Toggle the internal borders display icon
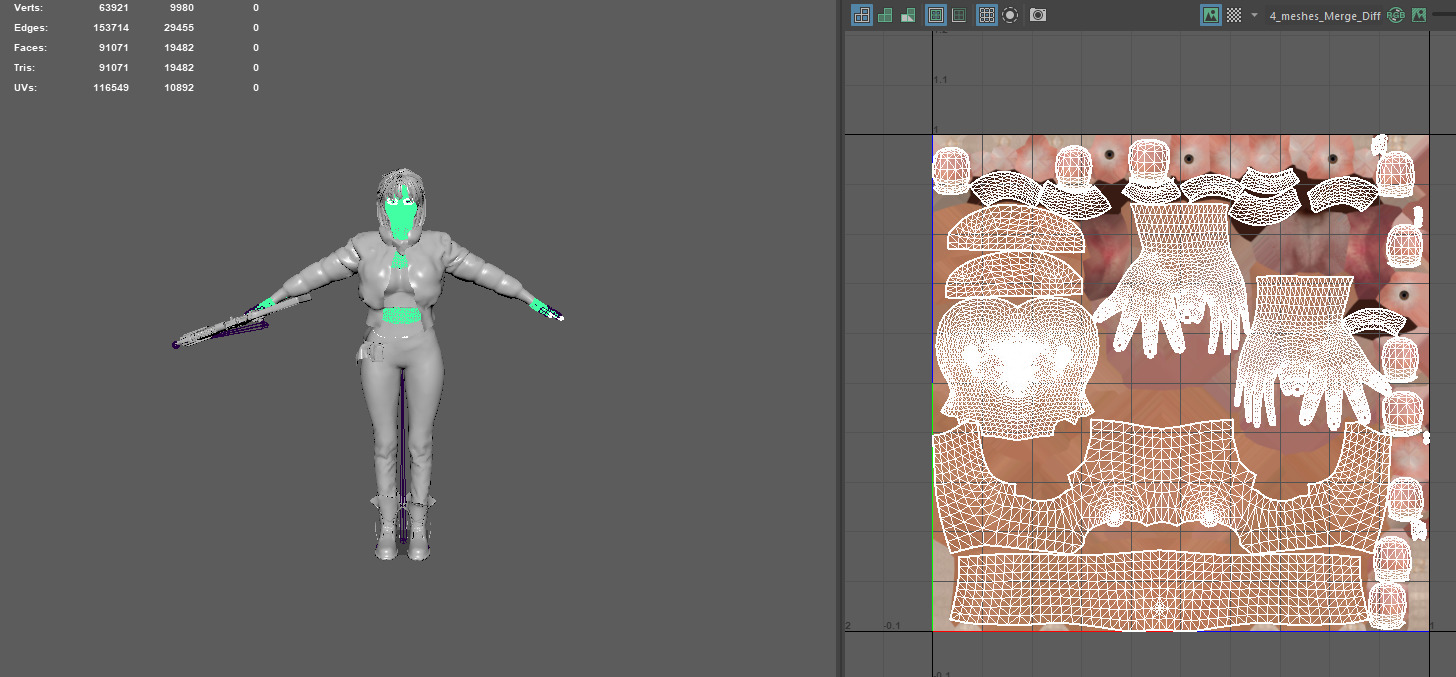This screenshot has height=677, width=1456. (959, 15)
